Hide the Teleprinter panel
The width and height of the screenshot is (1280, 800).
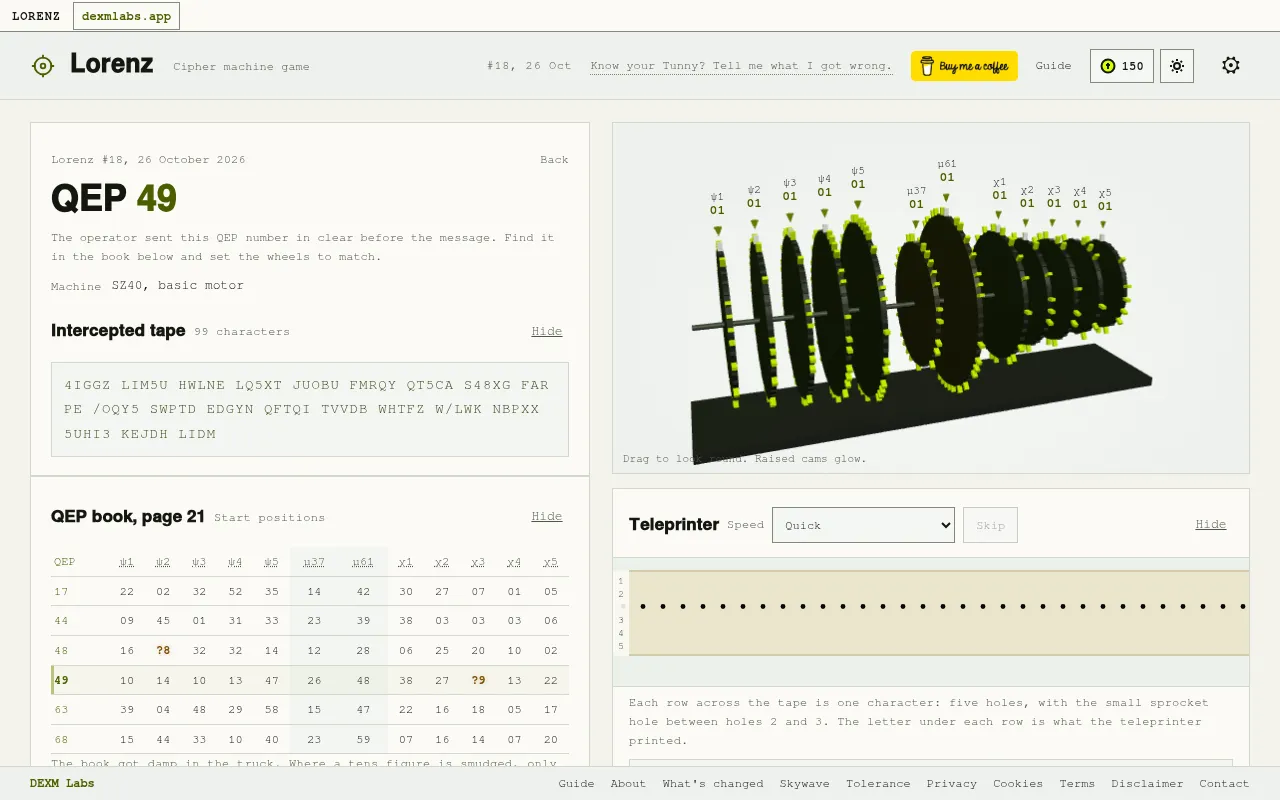(x=1210, y=524)
